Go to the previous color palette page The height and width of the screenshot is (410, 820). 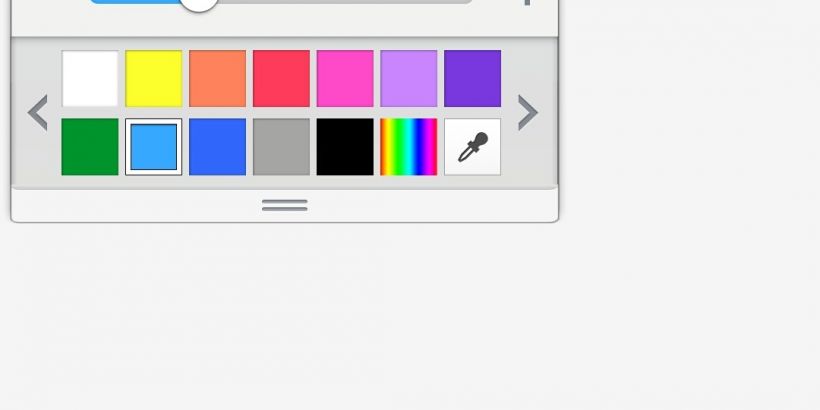(38, 112)
